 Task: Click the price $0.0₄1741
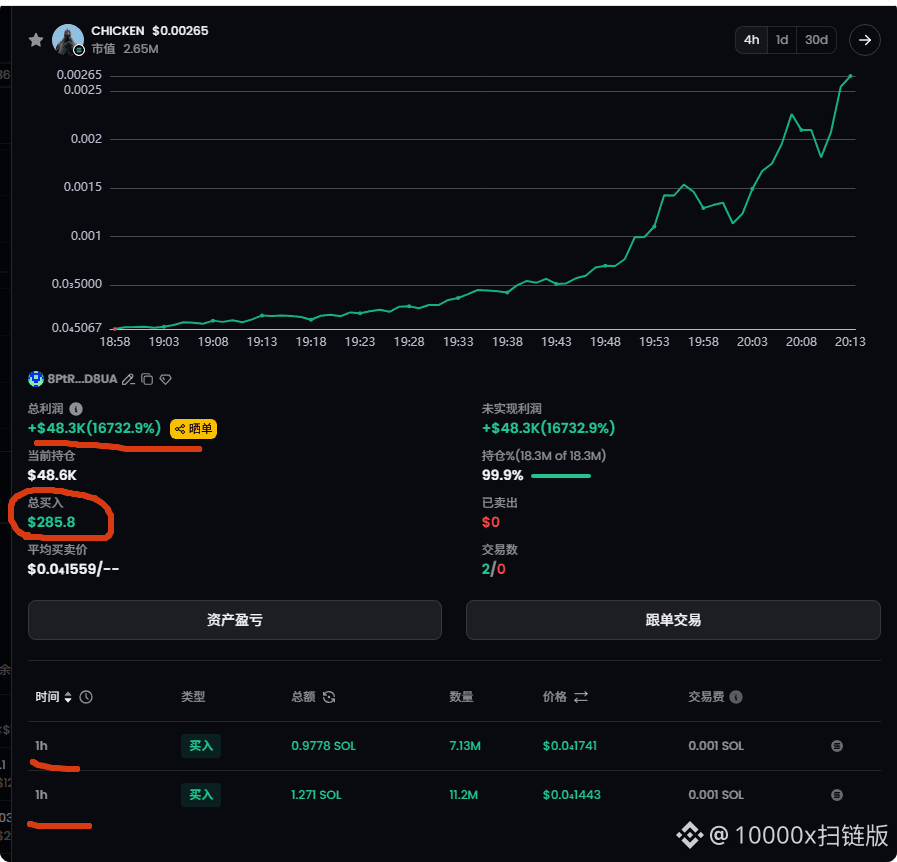point(570,746)
